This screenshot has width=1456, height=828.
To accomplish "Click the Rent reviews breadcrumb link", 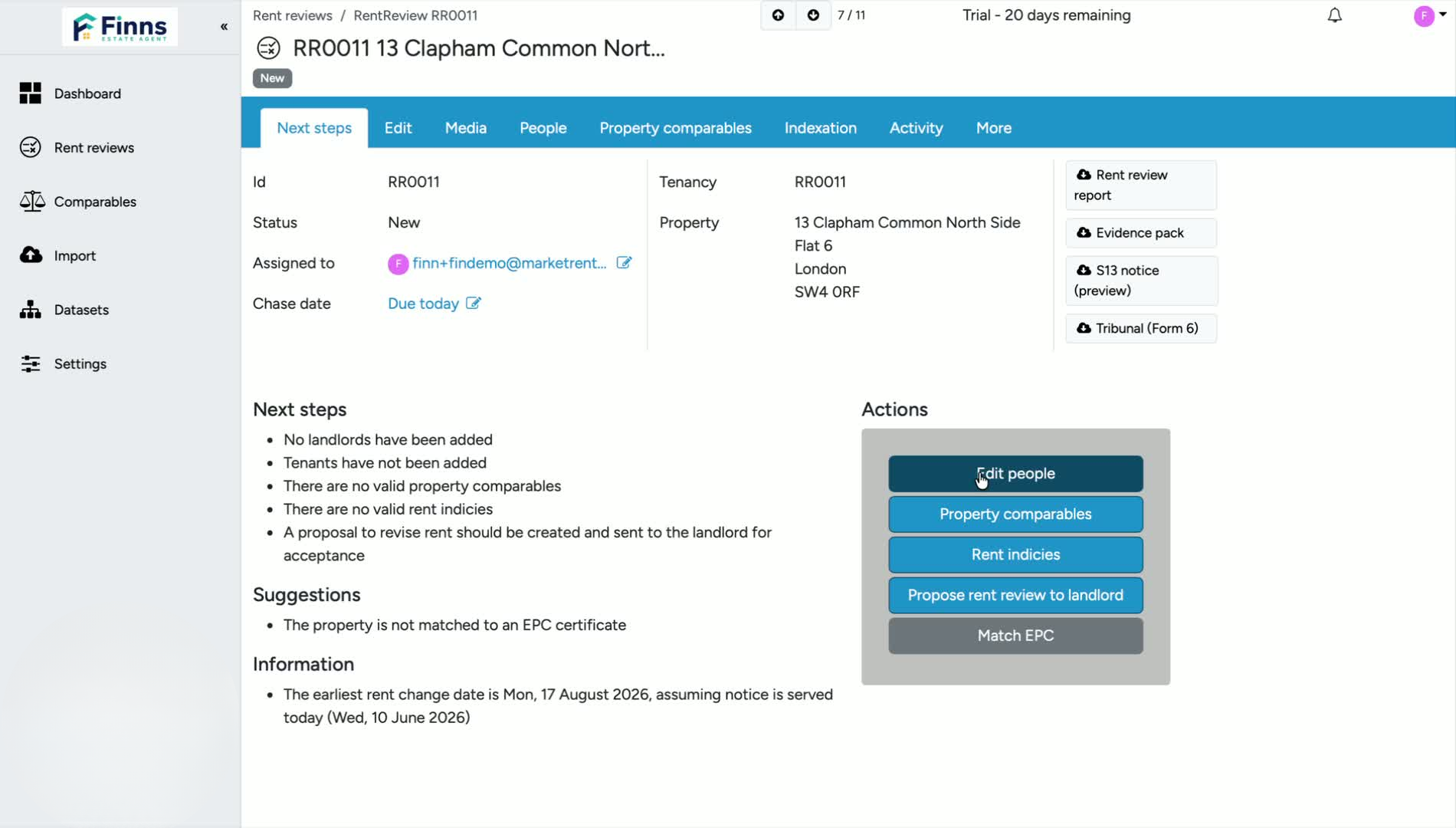I will (x=293, y=15).
